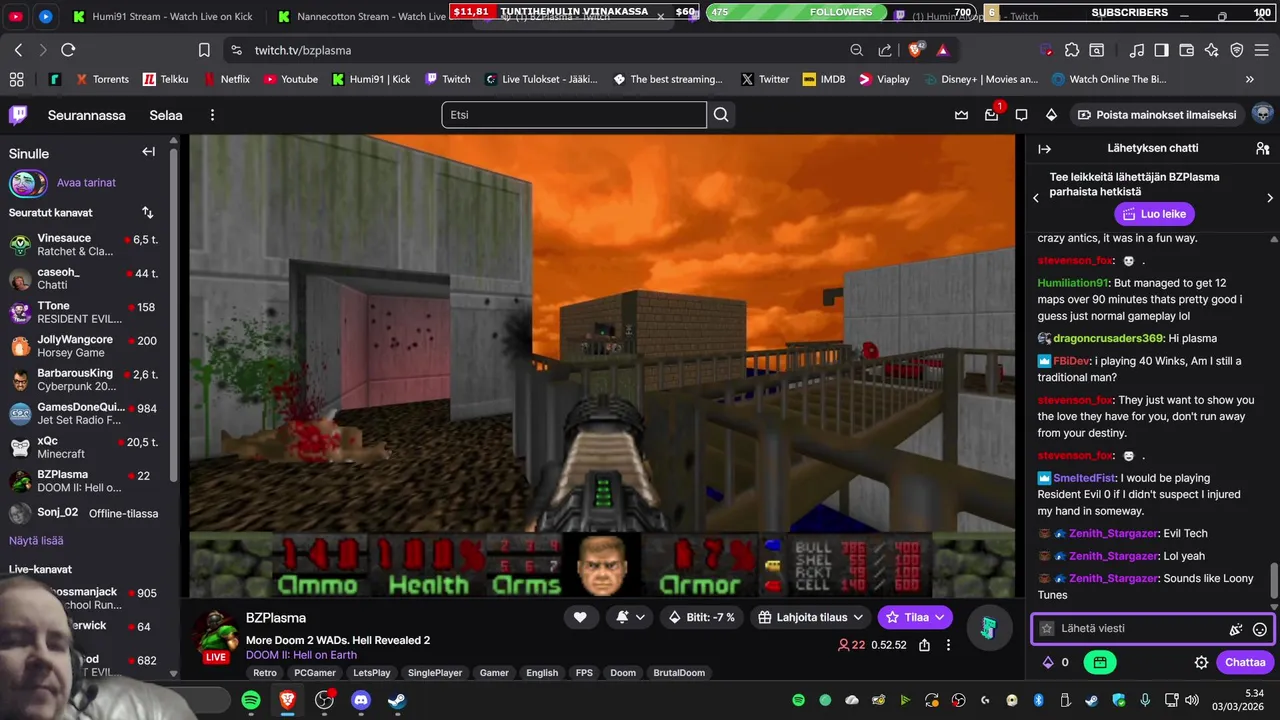Open Spotify from the taskbar
This screenshot has width=1280, height=720.
(x=251, y=701)
